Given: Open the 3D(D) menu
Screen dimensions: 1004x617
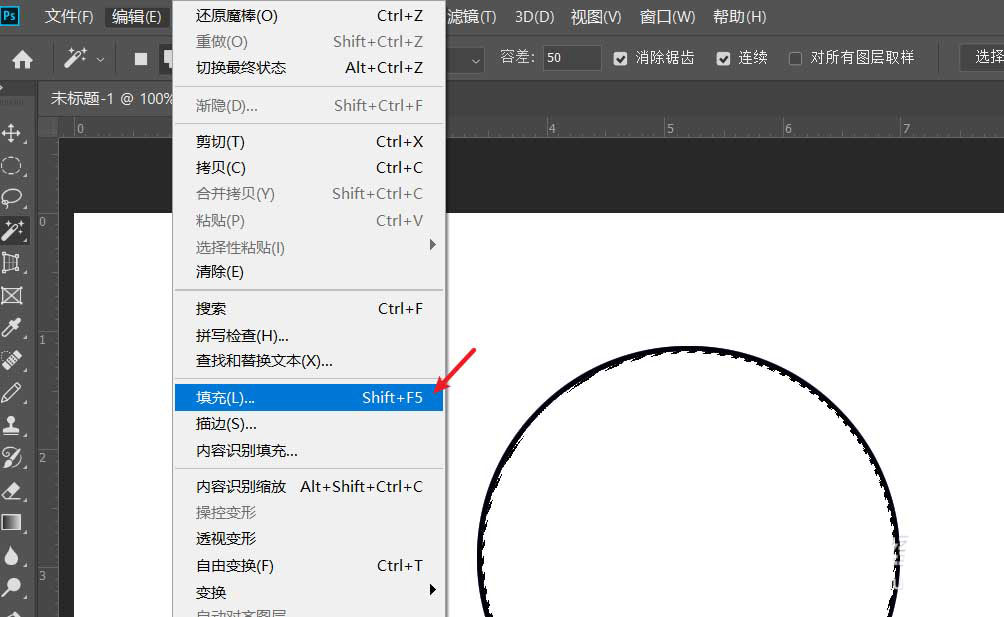Looking at the screenshot, I should click(x=535, y=17).
